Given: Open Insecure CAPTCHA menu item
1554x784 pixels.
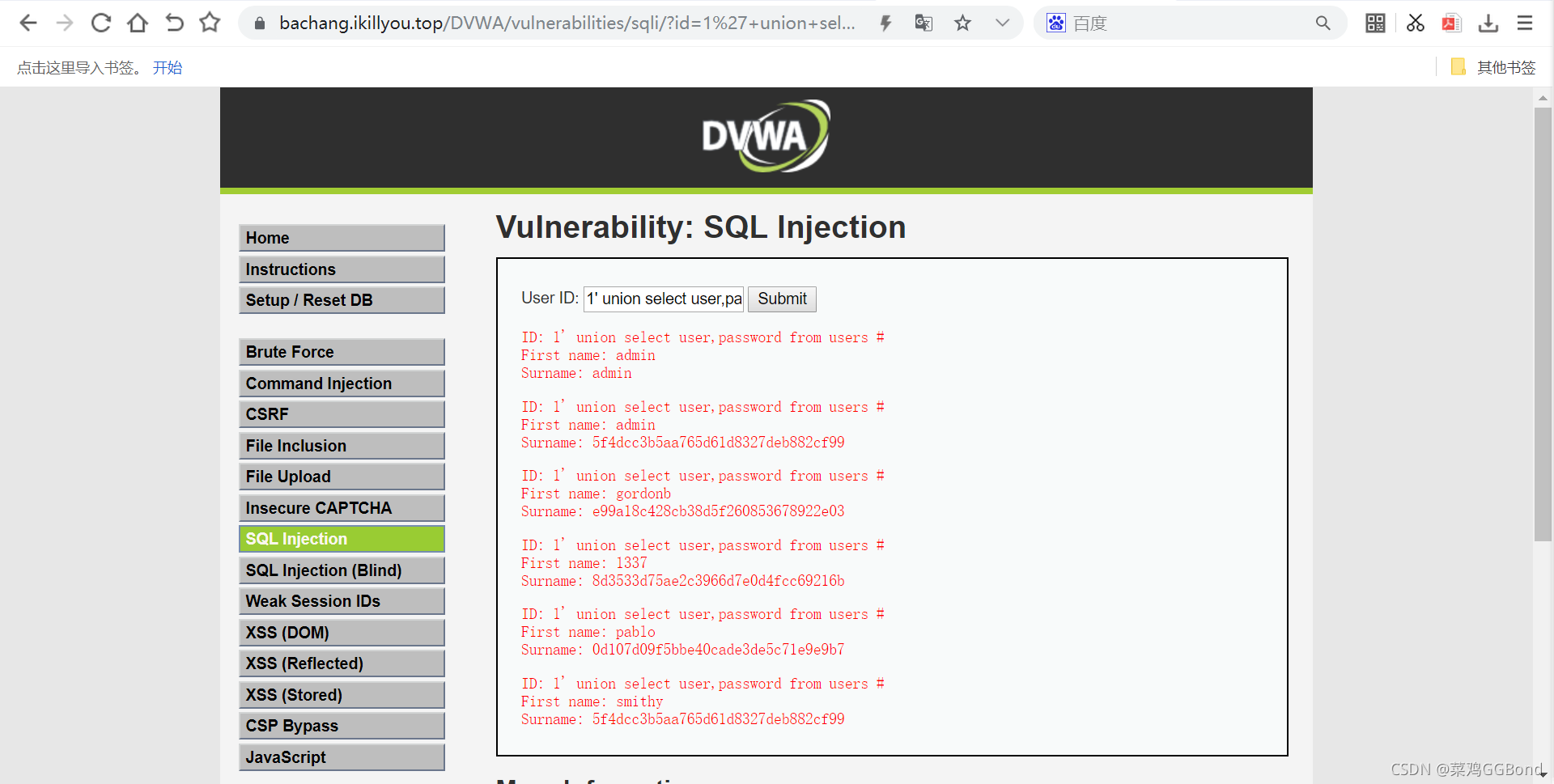Looking at the screenshot, I should 342,508.
